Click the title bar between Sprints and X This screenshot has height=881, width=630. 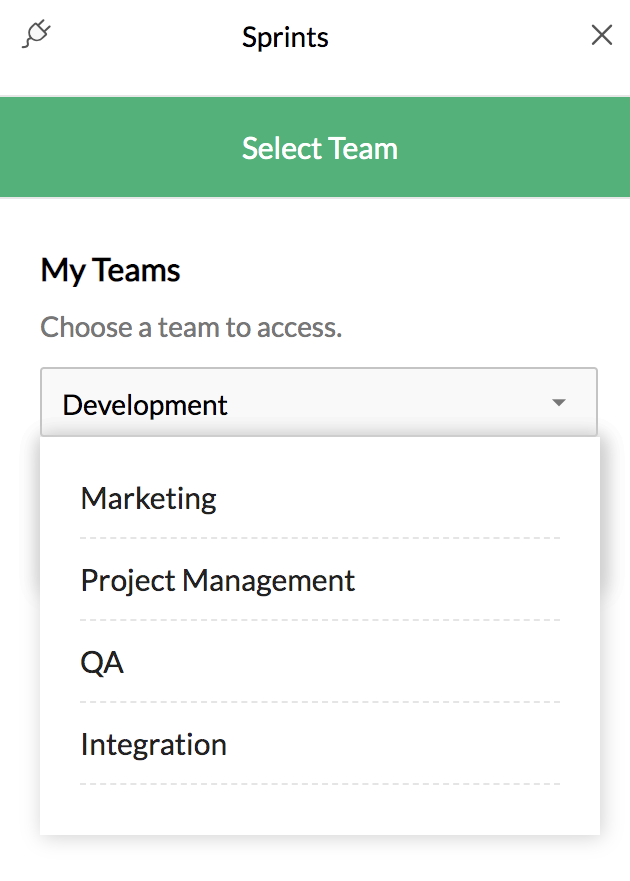pyautogui.click(x=460, y=38)
